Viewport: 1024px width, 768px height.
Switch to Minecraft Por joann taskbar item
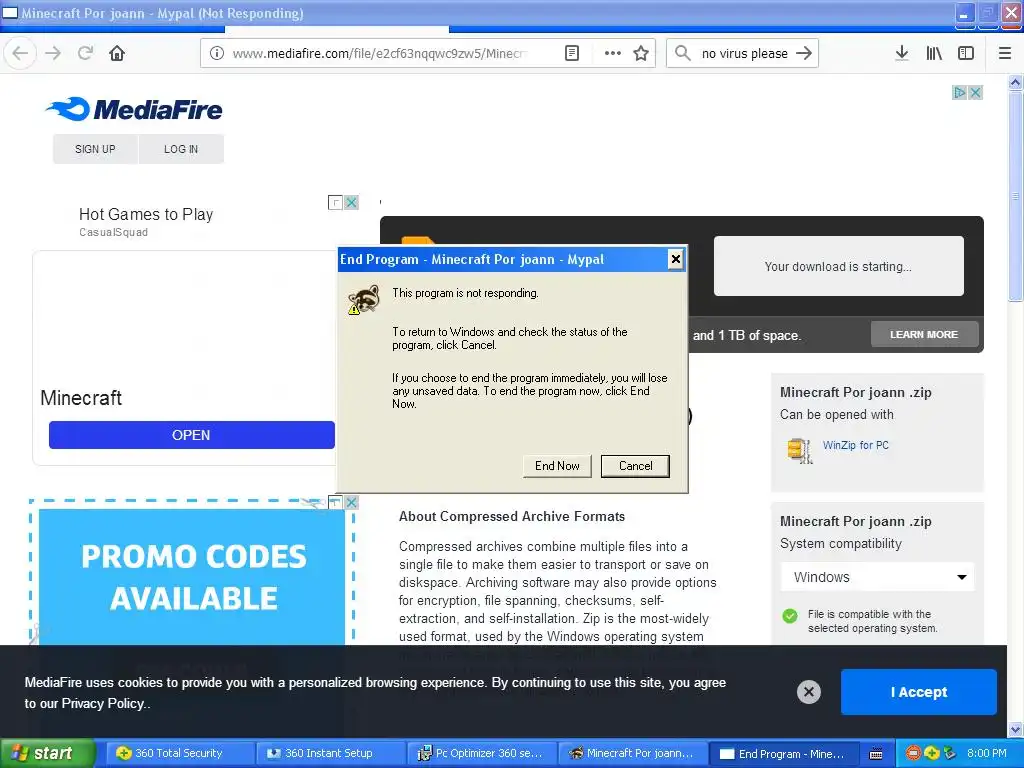click(634, 753)
